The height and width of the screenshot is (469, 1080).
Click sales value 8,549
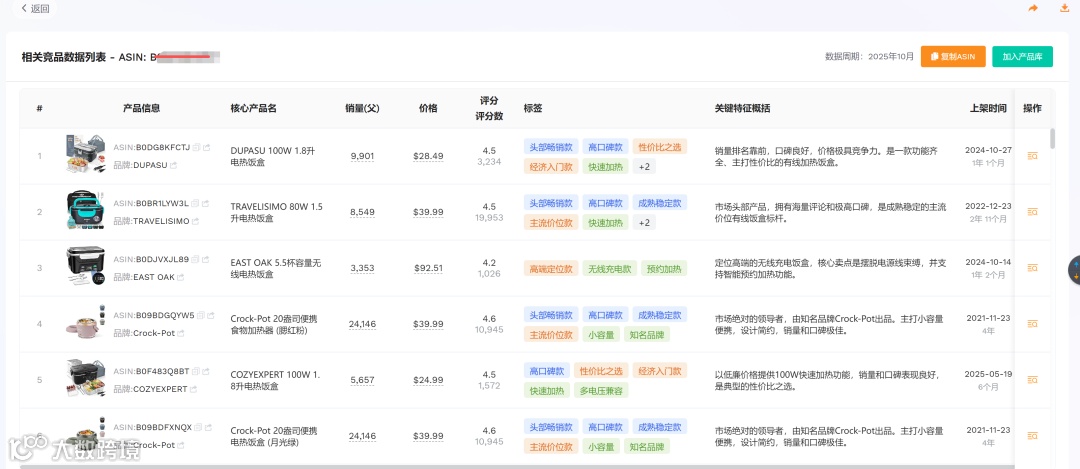362,212
